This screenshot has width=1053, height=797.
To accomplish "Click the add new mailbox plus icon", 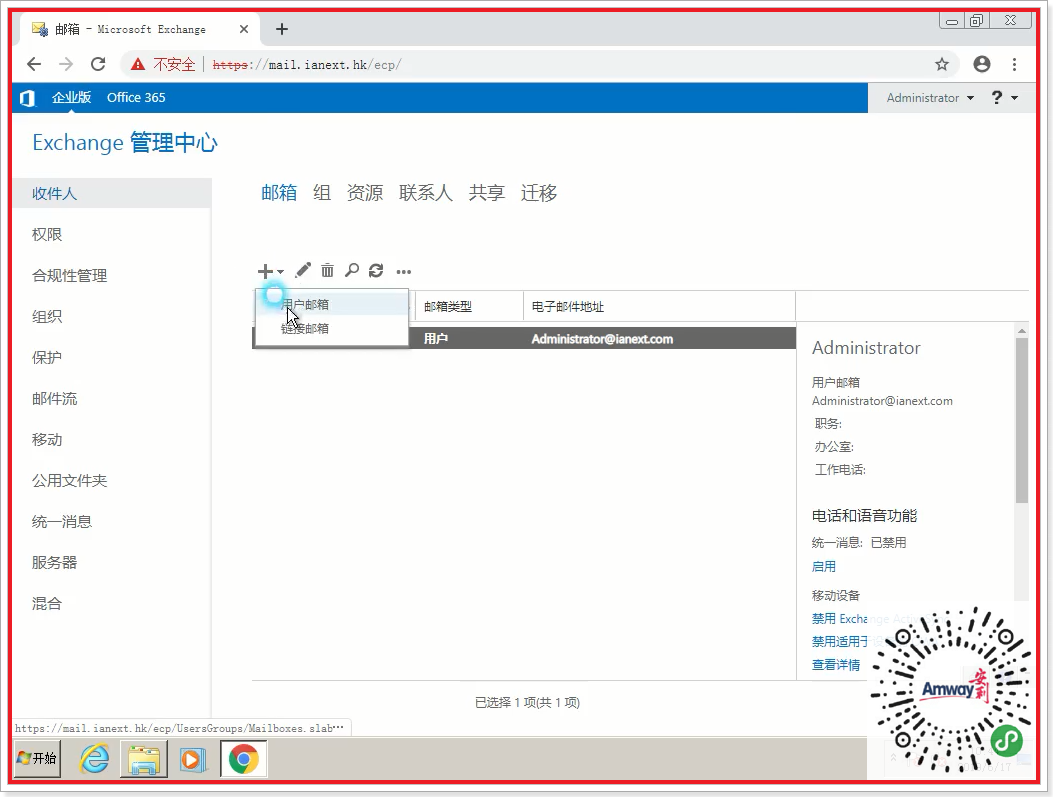I will [266, 271].
